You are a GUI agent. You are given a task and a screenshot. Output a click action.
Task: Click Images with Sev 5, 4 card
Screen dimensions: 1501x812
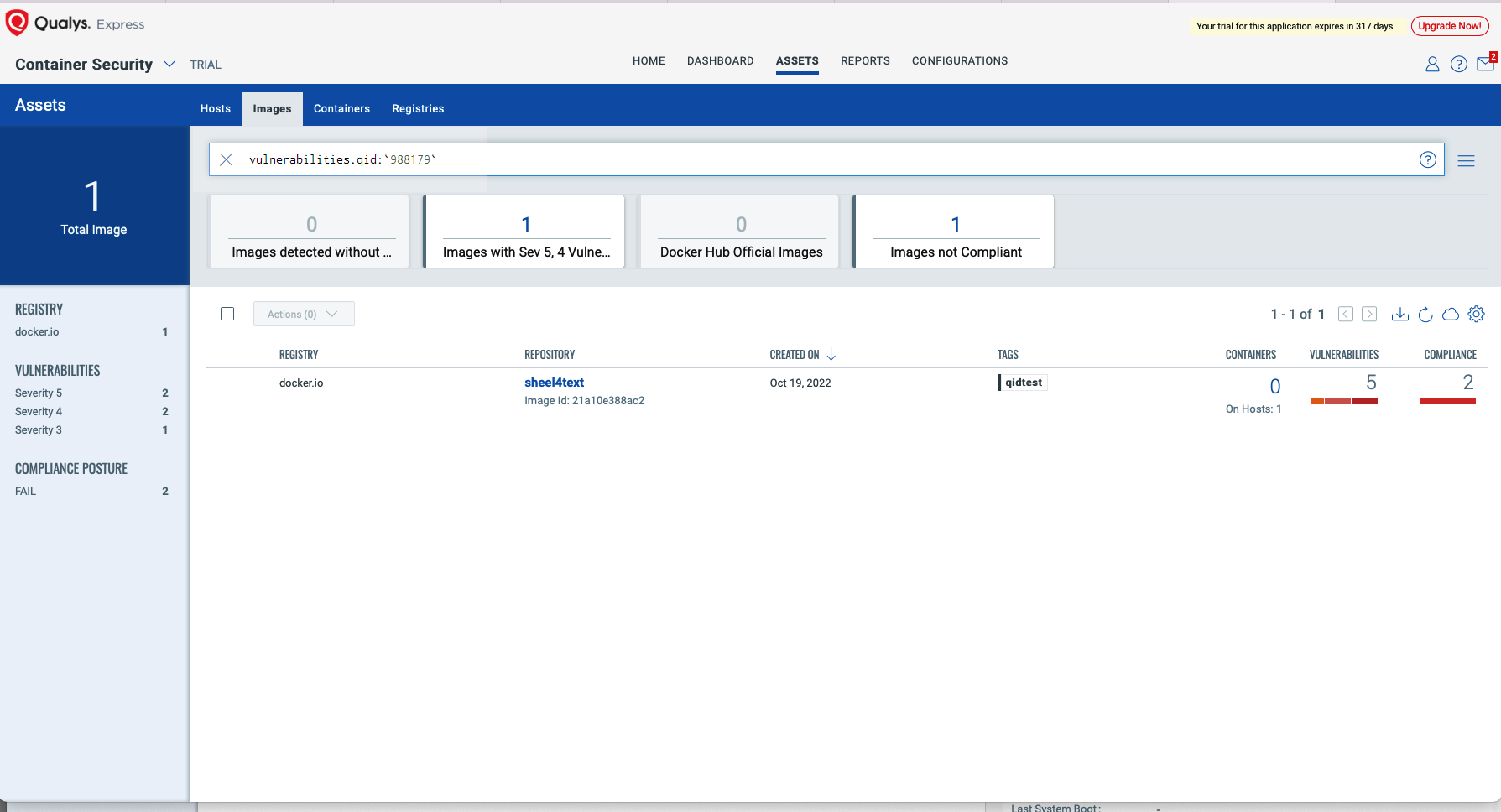click(x=524, y=232)
